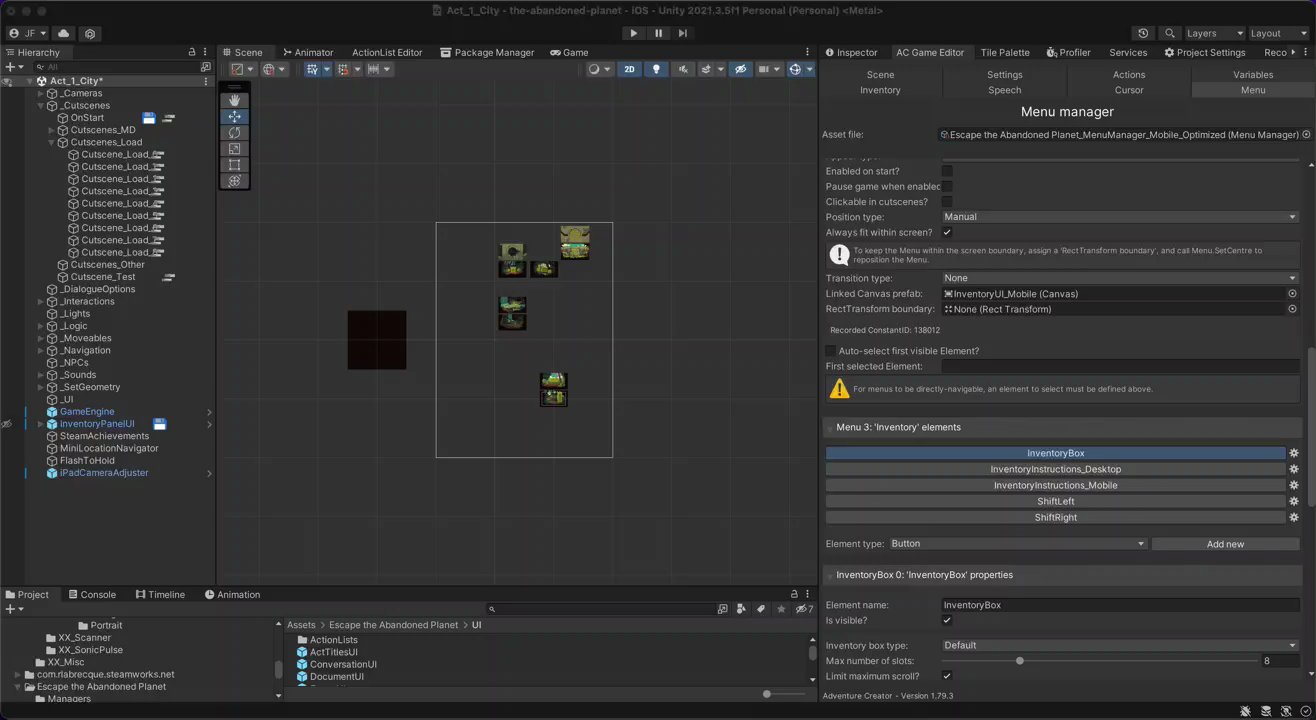Image resolution: width=1316 pixels, height=720 pixels.
Task: Select the Rect transform tool
Action: pyautogui.click(x=234, y=165)
